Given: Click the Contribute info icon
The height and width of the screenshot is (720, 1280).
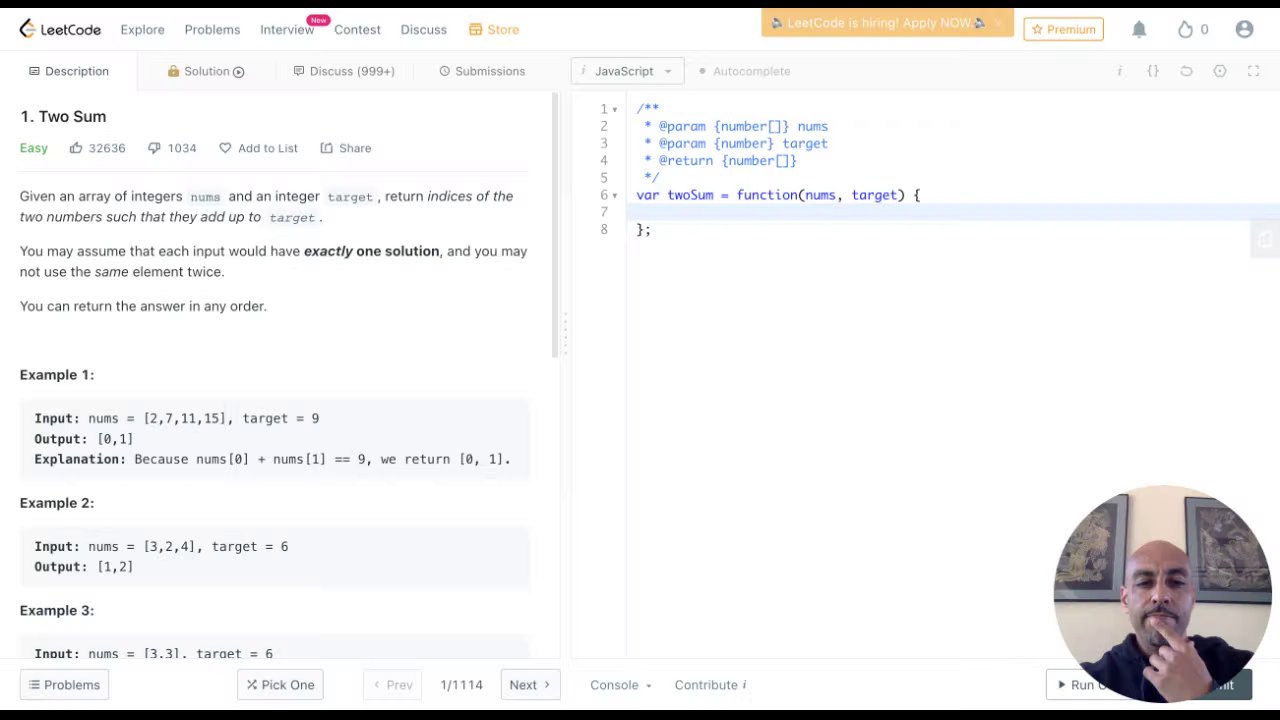Looking at the screenshot, I should [x=744, y=685].
